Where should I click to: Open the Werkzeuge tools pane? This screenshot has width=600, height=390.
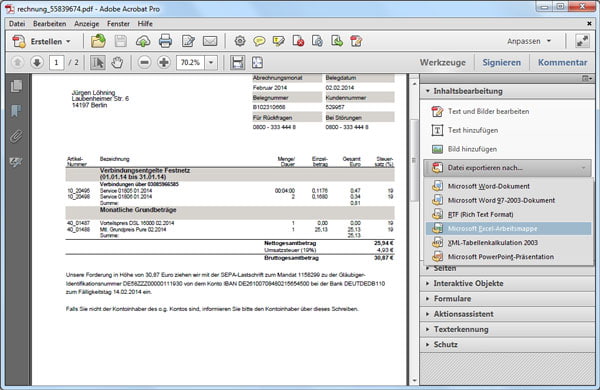(443, 62)
